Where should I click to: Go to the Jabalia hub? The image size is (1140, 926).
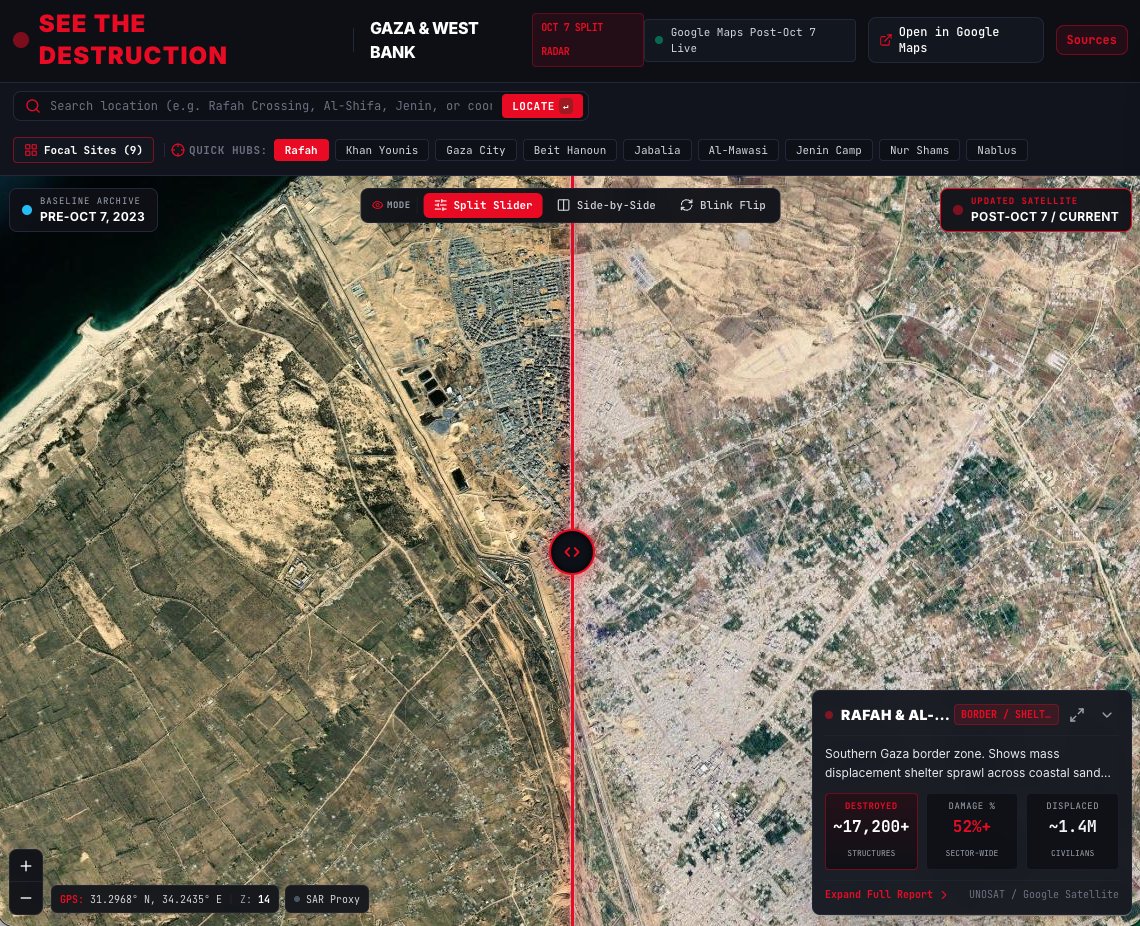(657, 150)
